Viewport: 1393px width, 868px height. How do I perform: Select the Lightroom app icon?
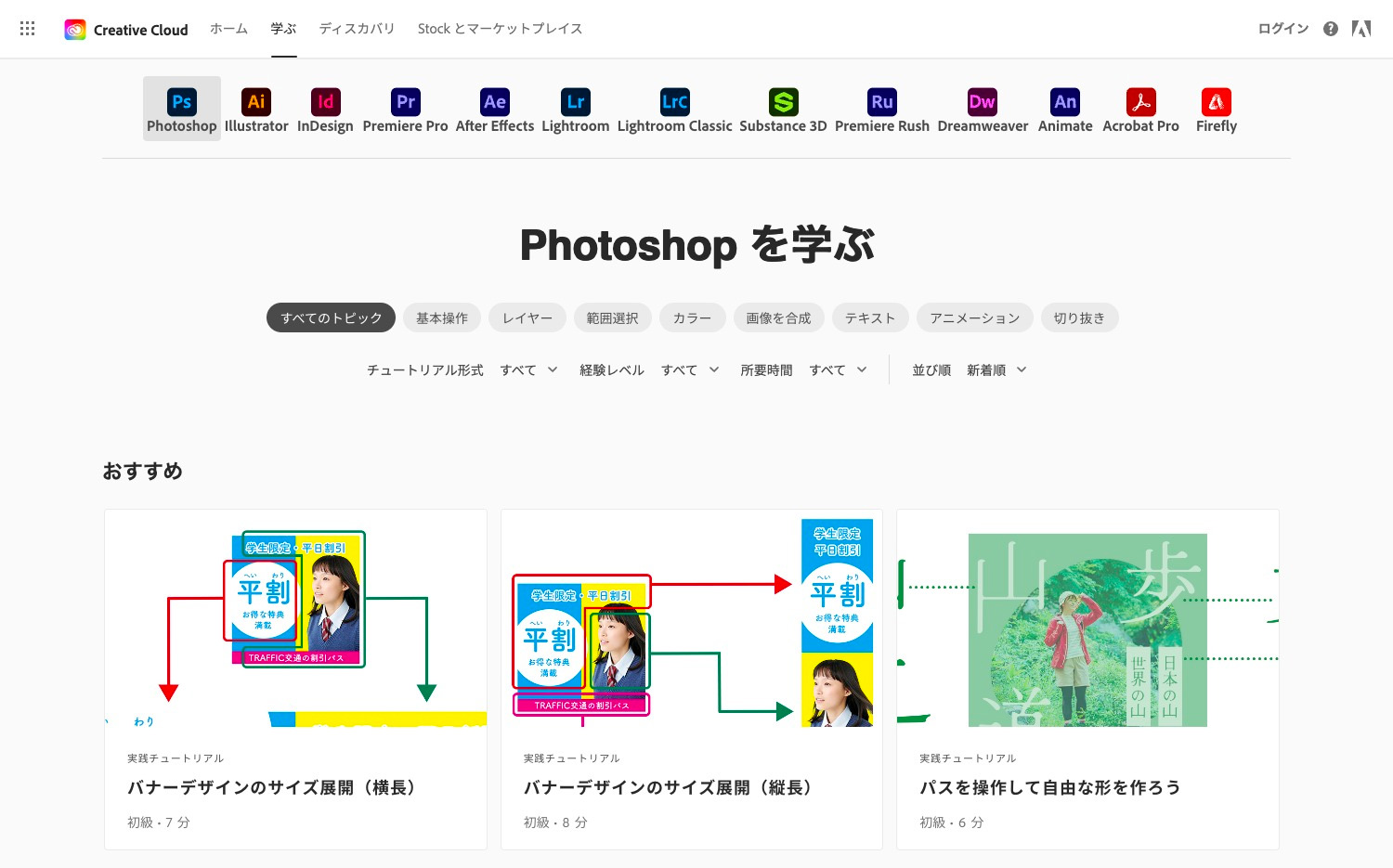(576, 102)
